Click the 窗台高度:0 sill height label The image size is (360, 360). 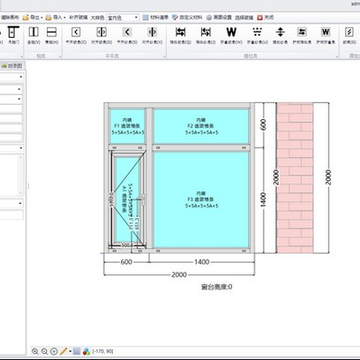tap(217, 287)
